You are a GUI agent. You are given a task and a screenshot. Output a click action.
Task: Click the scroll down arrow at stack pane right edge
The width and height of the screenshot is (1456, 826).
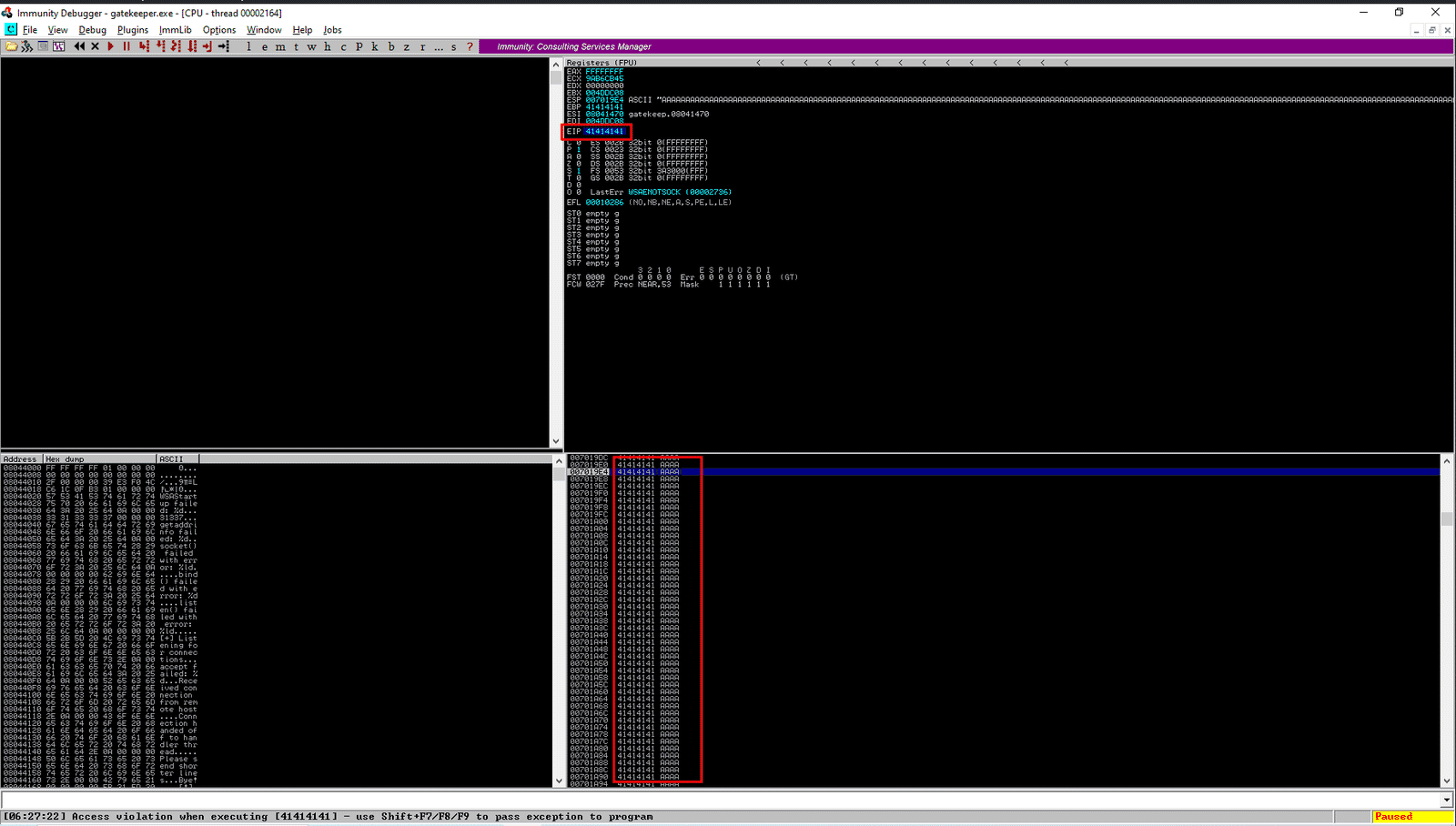(1447, 781)
